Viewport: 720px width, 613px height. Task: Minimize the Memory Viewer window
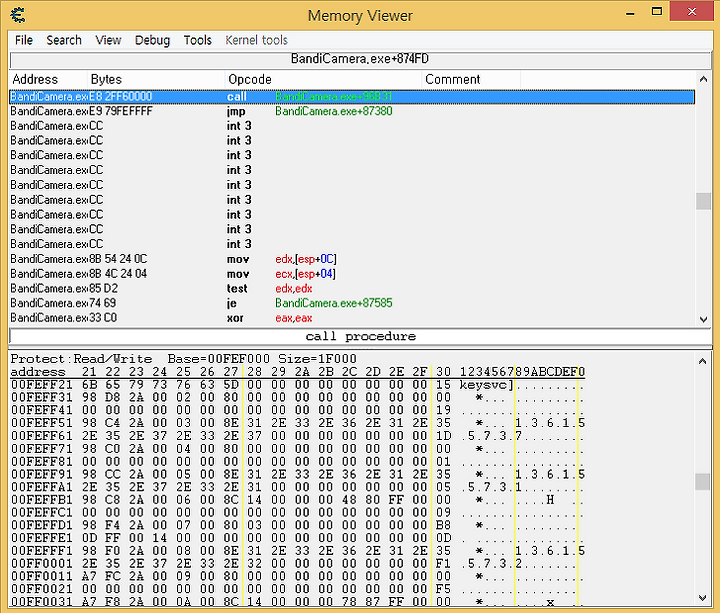[x=630, y=13]
